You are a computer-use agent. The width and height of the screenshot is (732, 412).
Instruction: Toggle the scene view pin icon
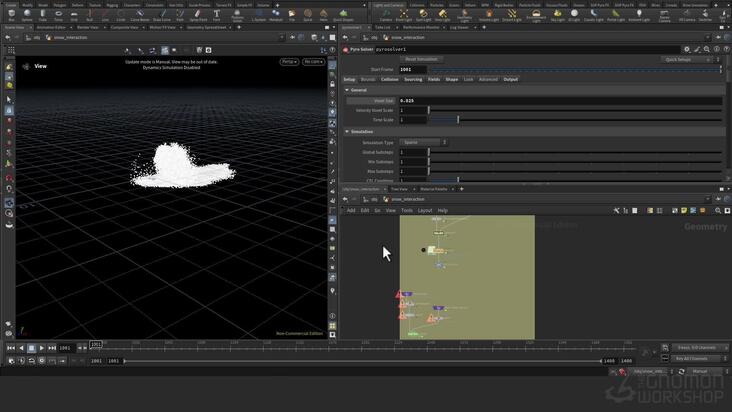292,37
